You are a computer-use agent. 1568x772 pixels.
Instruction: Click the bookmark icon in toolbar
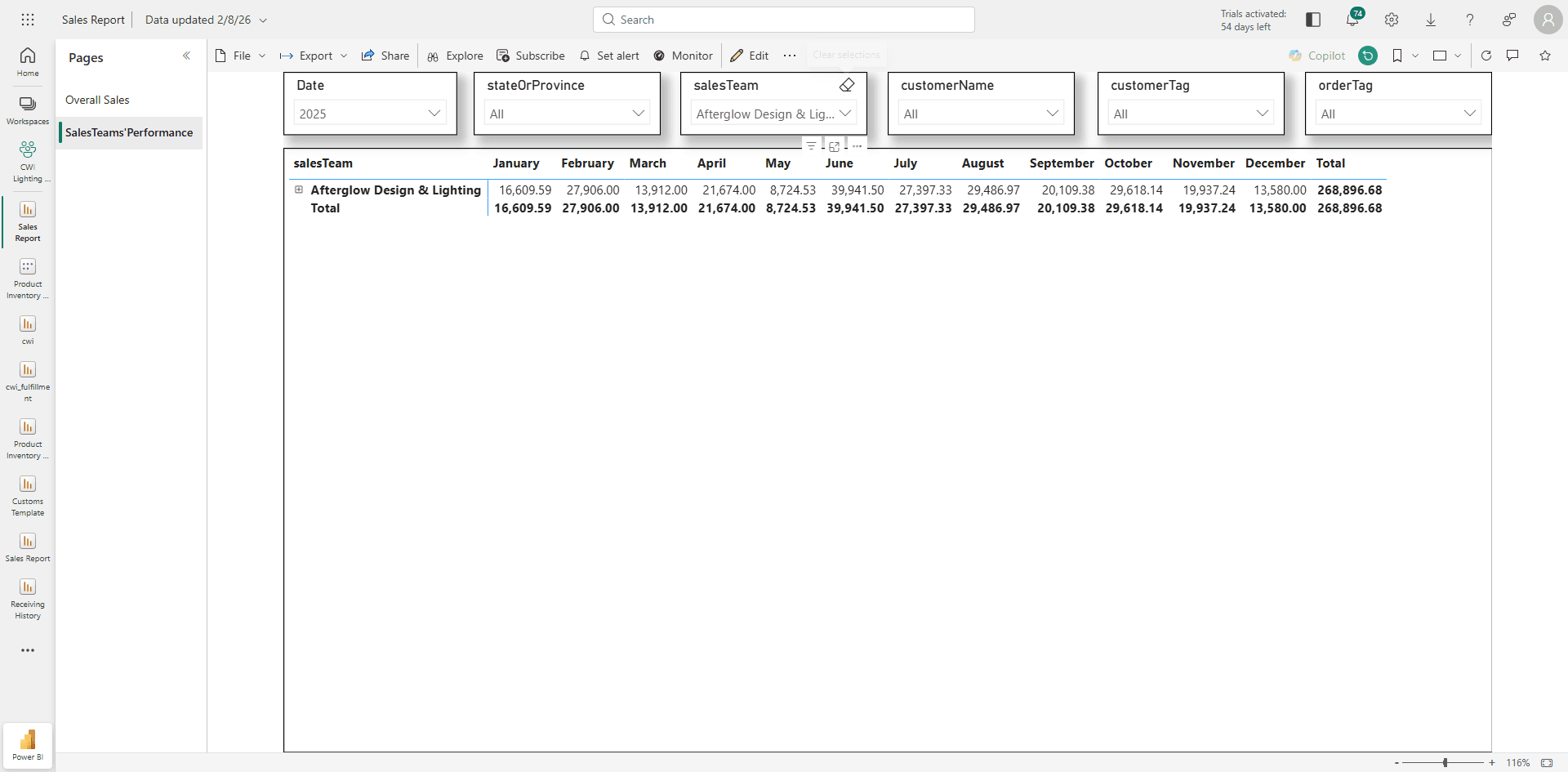coord(1397,56)
